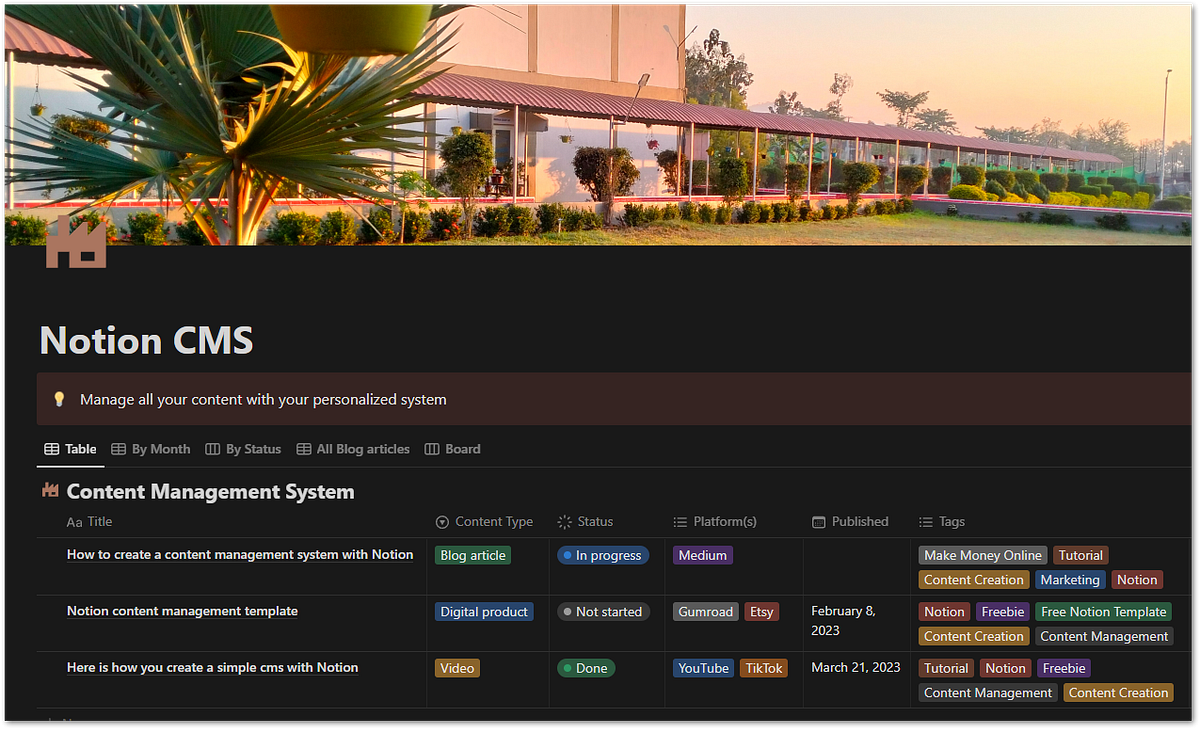1200x729 pixels.
Task: Open the simple cms with Notion article
Action: (212, 667)
